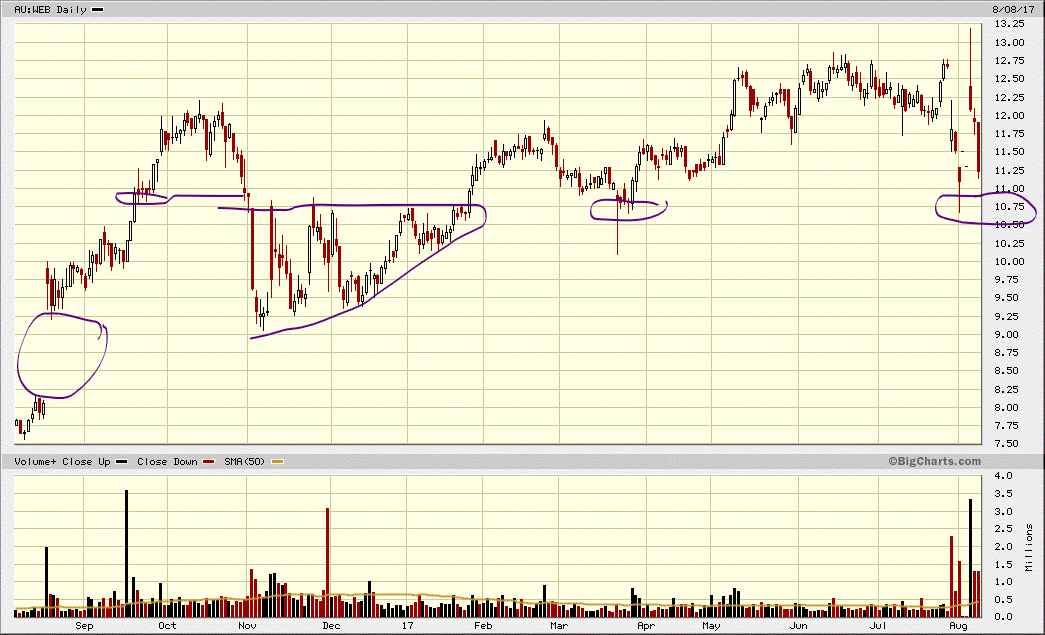Viewport: 1045px width, 635px height.
Task: Click the AU:WEB Daily chart title
Action: tap(51, 9)
